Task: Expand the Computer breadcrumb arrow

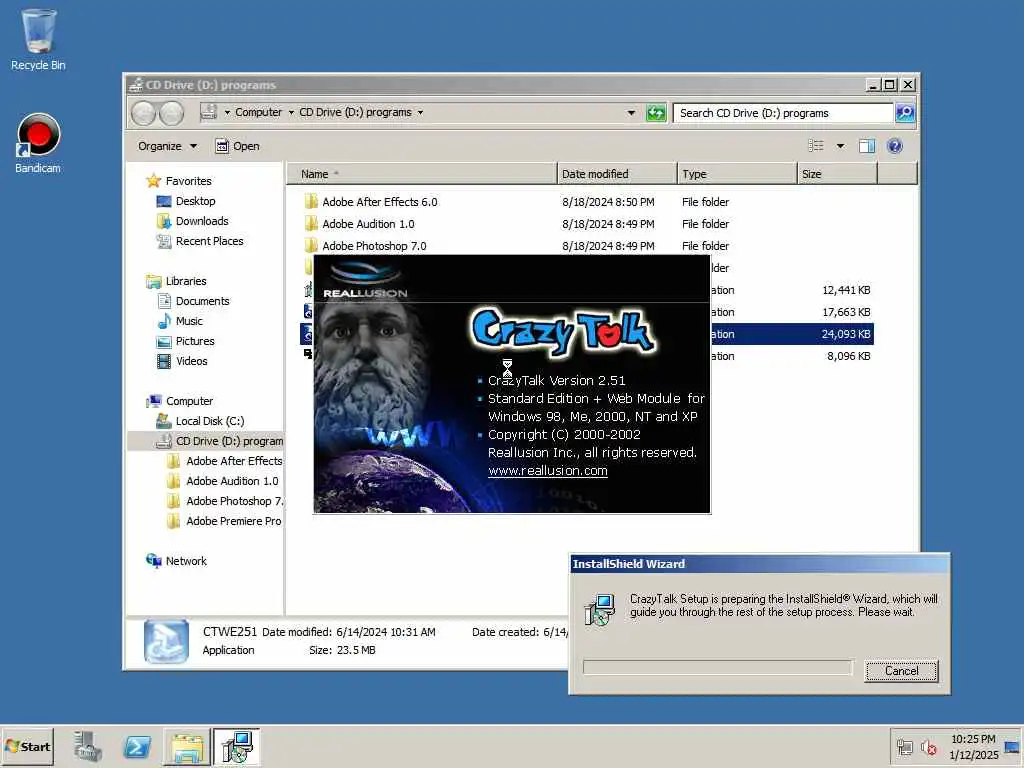Action: 291,113
